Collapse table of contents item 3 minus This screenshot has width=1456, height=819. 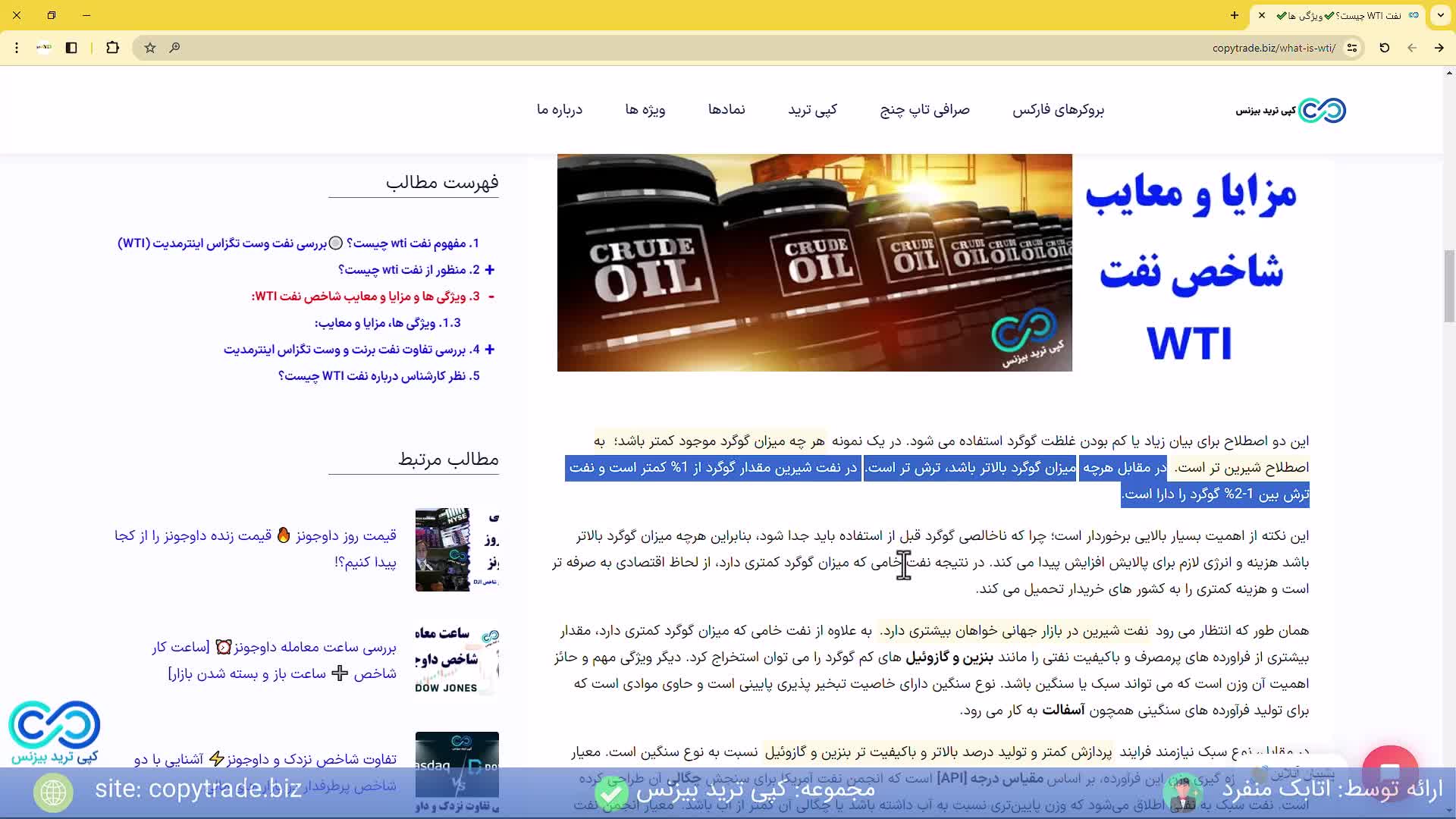click(491, 297)
